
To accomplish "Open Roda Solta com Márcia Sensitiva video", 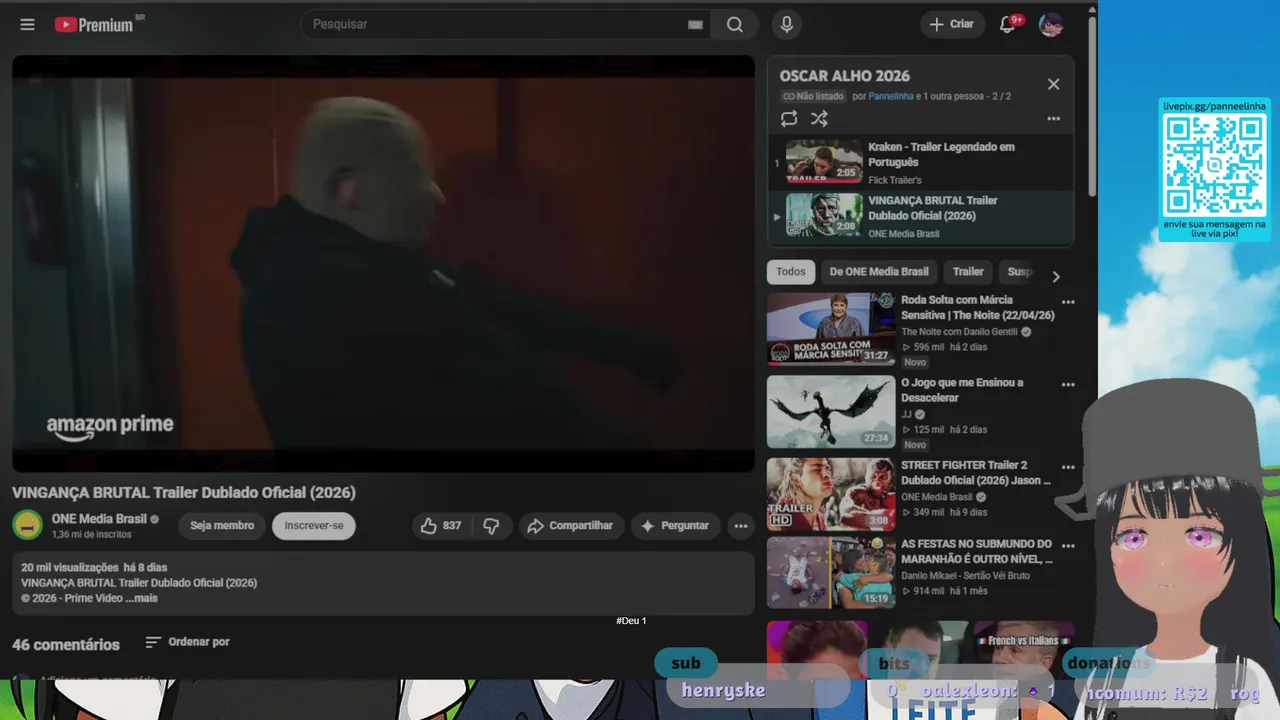I will (831, 329).
